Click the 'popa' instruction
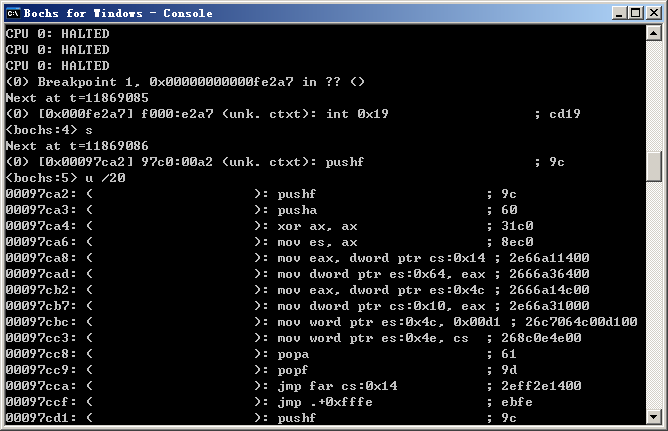 pos(293,354)
